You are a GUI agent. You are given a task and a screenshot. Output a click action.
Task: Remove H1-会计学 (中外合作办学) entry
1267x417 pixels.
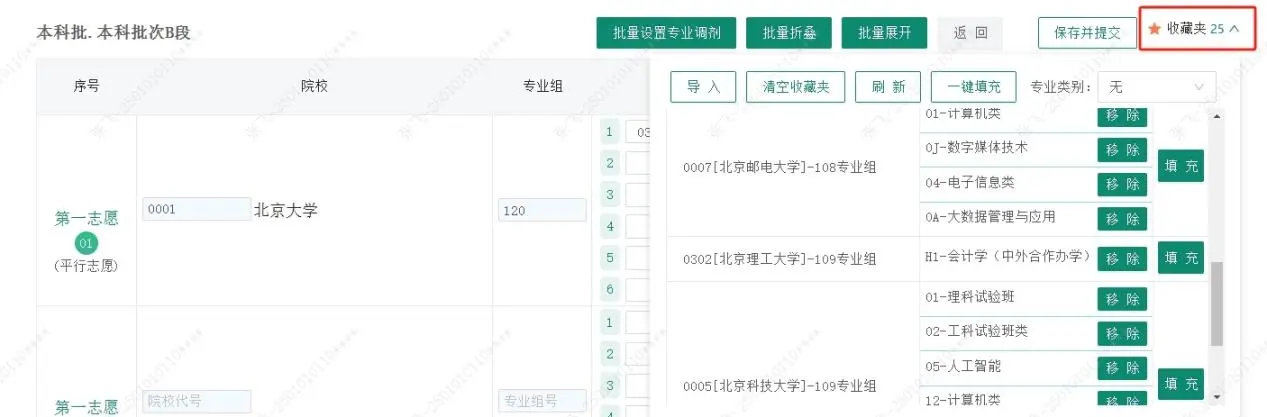click(x=1121, y=258)
